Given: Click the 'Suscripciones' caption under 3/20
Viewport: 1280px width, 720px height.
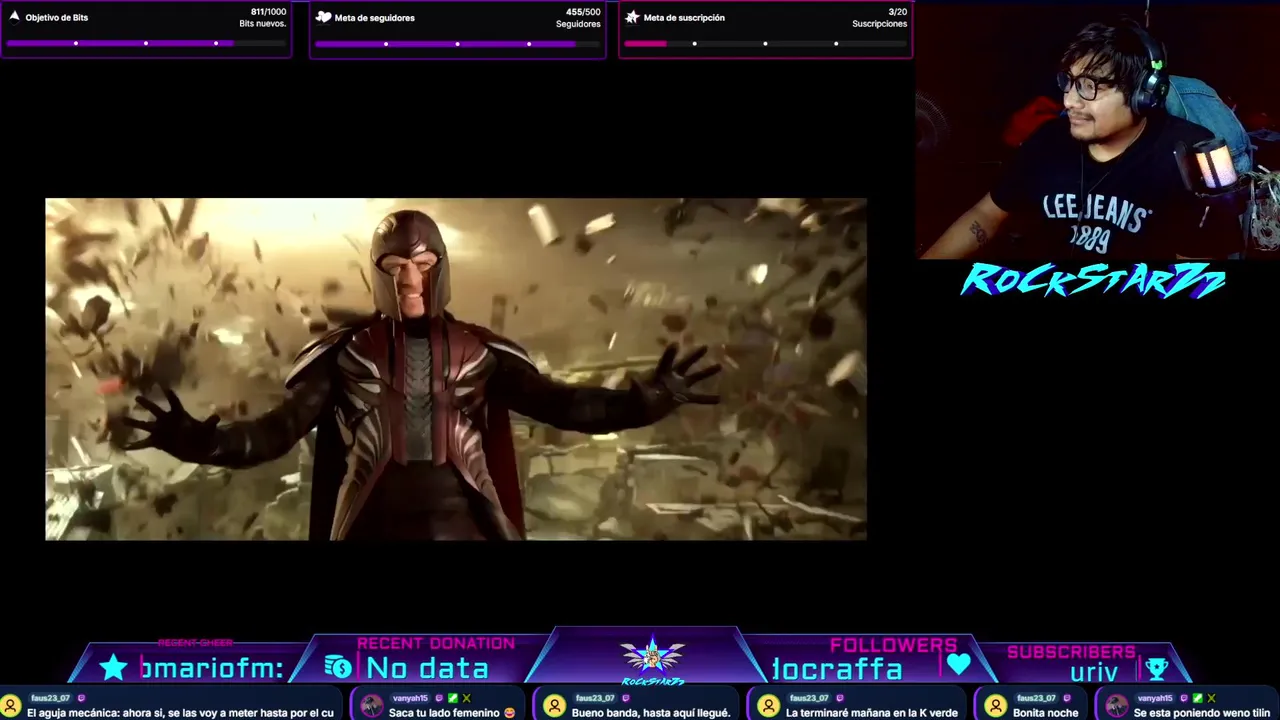Looking at the screenshot, I should pos(880,24).
